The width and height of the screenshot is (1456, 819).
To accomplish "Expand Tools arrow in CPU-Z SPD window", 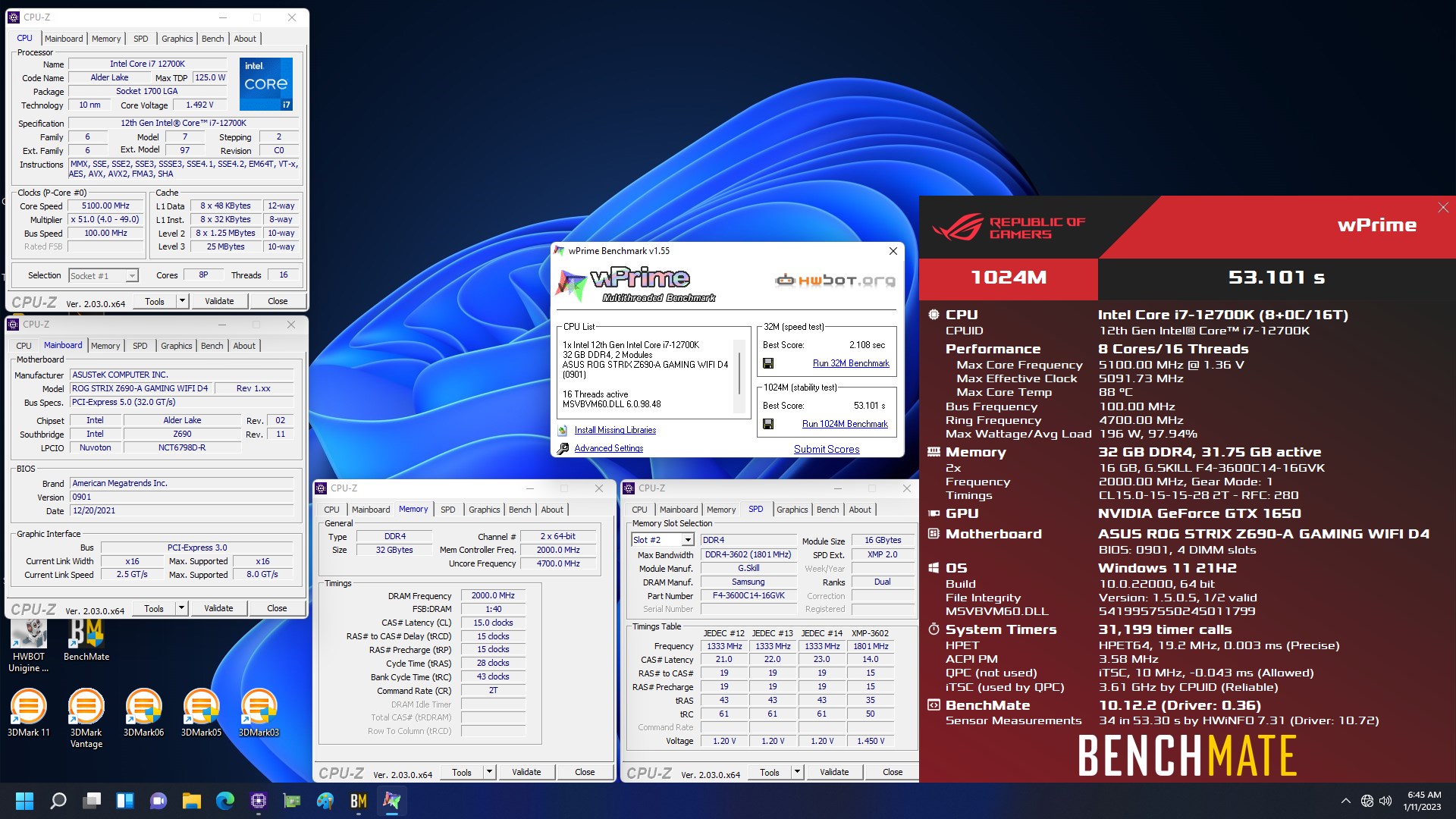I will point(797,772).
